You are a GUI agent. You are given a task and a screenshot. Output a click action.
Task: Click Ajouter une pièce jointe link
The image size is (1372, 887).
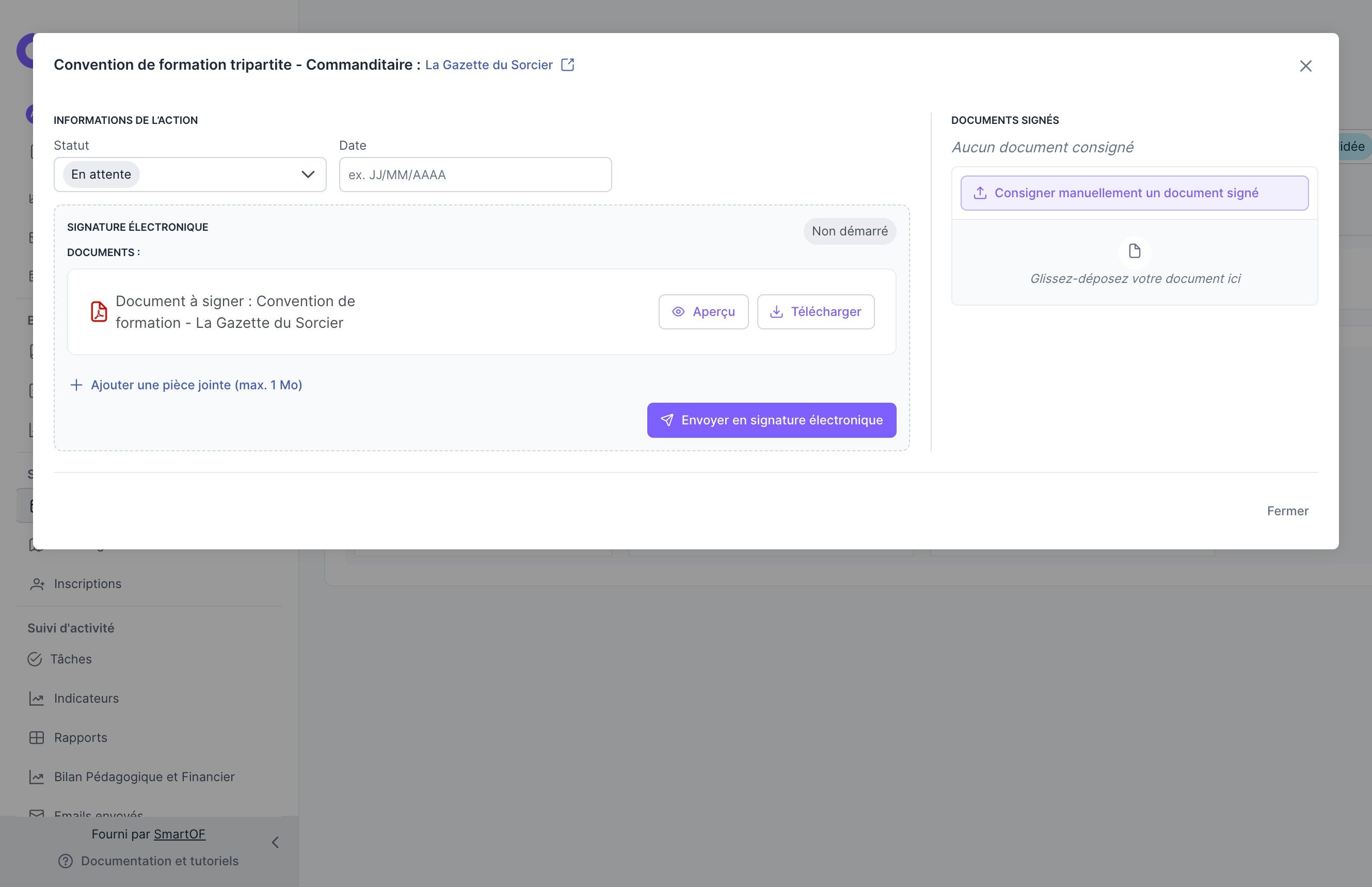pos(196,385)
